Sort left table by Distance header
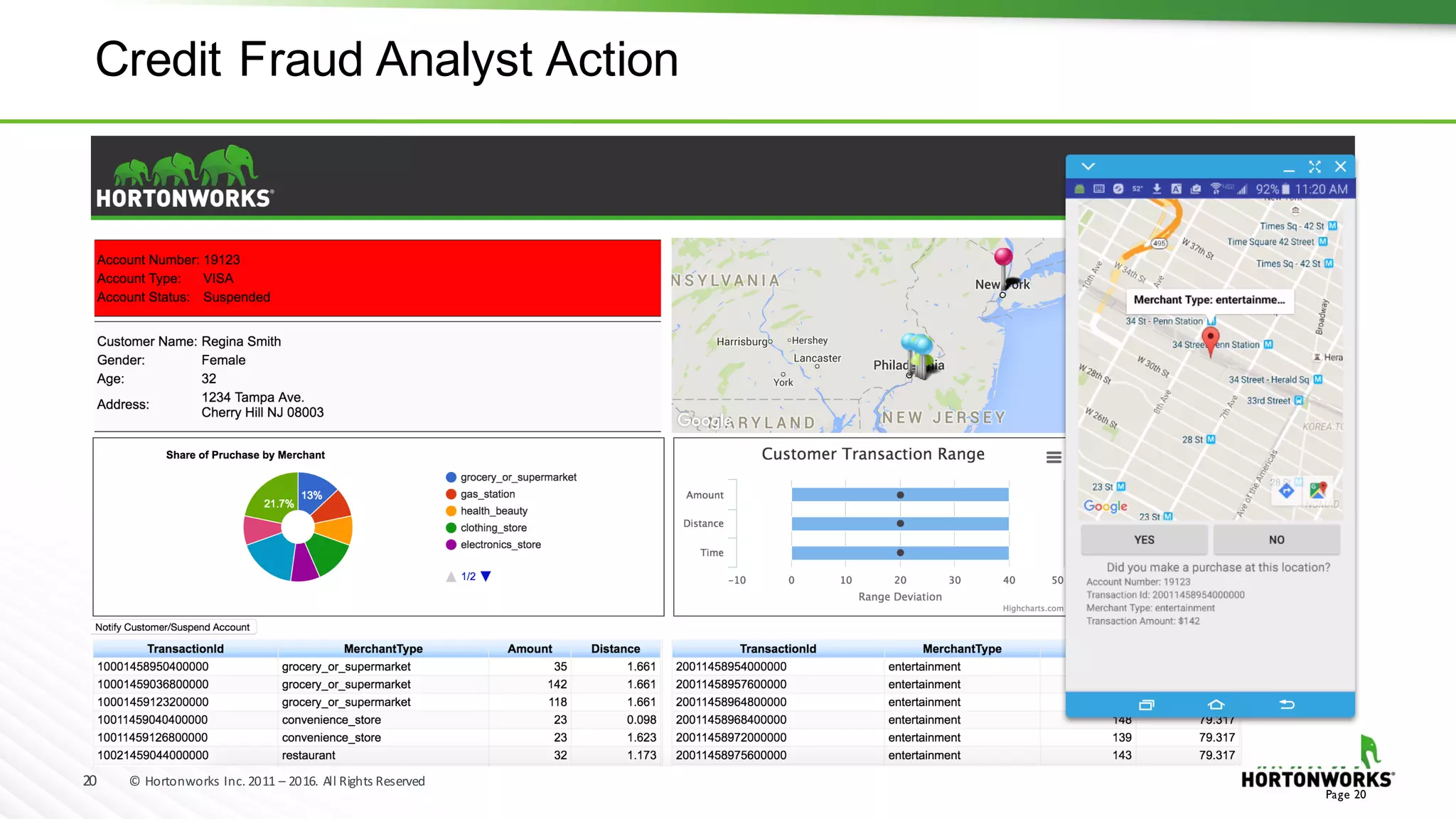This screenshot has height=819, width=1456. coord(616,648)
